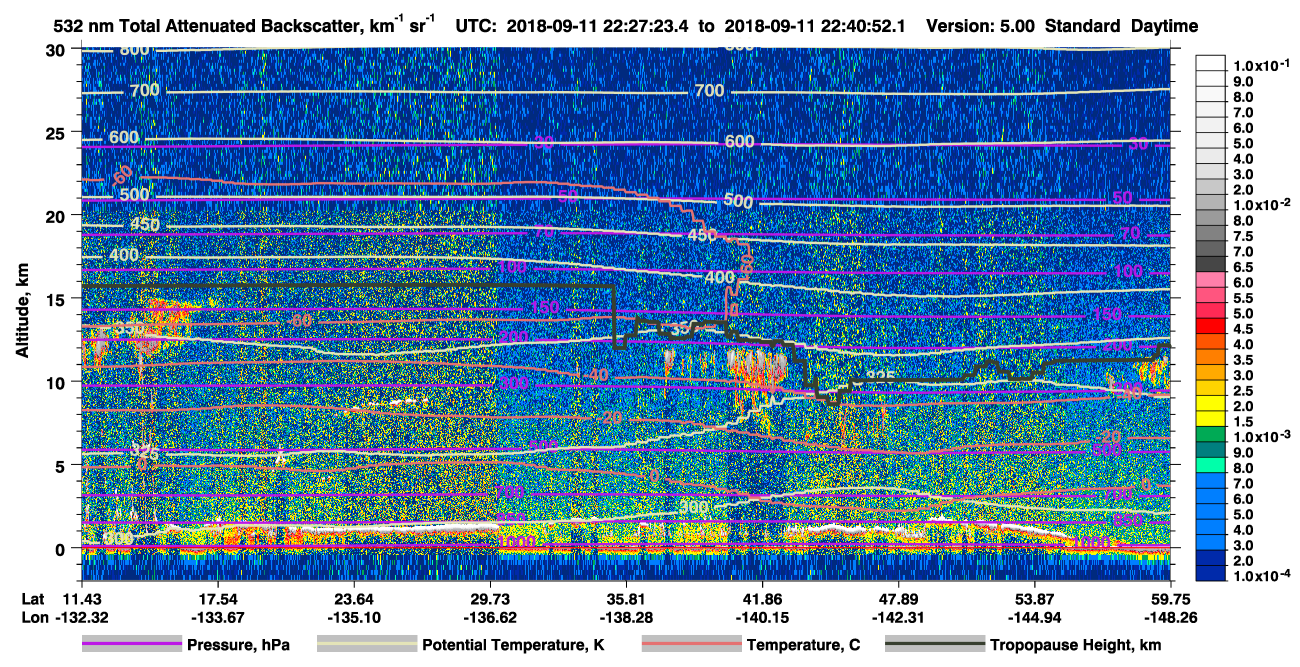Viewport: 1300px width, 667px height.
Task: Click the word 'Daytime' in the header
Action: click(x=1165, y=26)
